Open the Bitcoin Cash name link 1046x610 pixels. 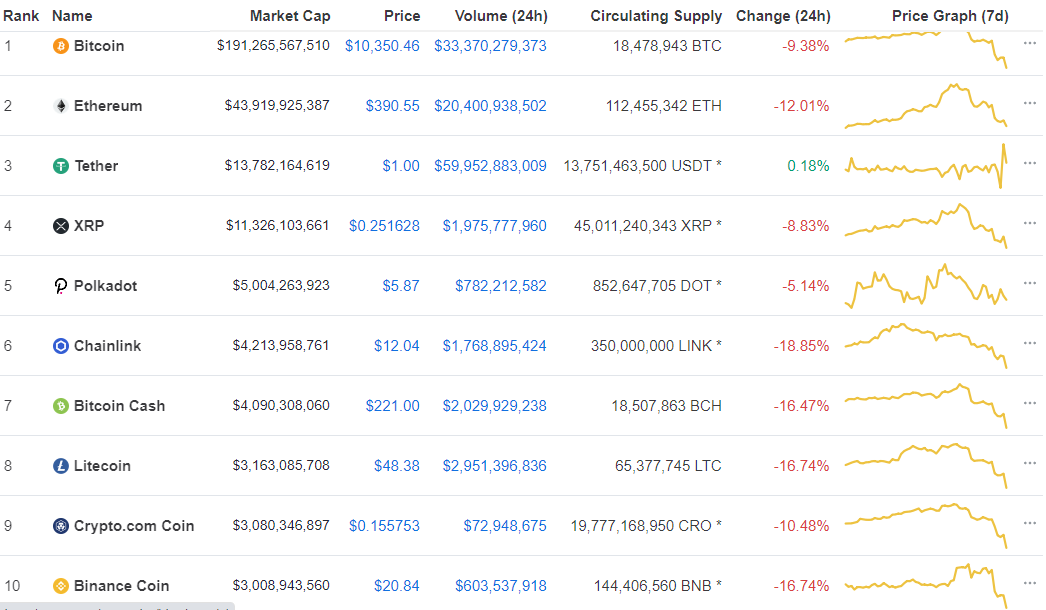pos(119,406)
